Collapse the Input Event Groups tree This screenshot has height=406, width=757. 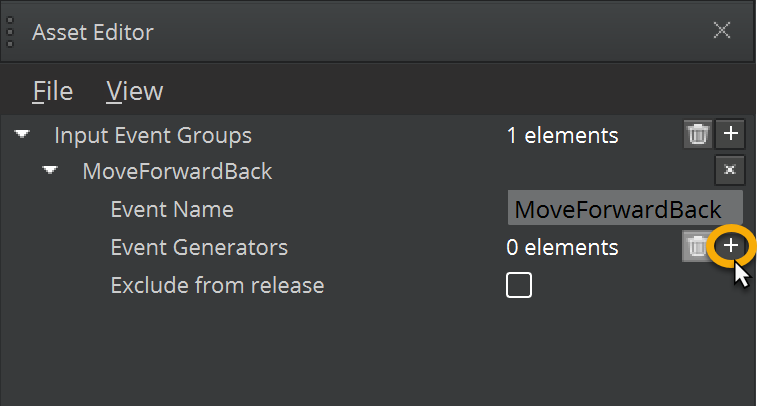coord(22,134)
